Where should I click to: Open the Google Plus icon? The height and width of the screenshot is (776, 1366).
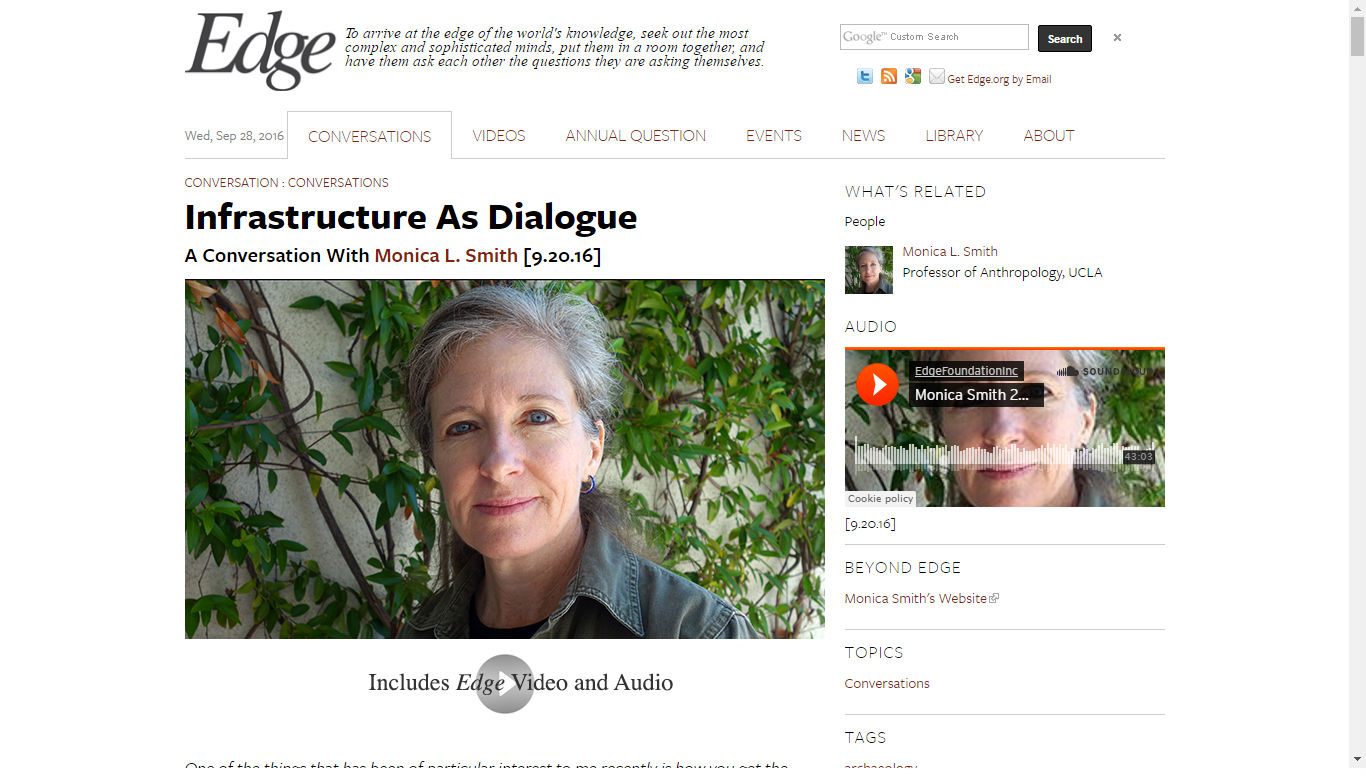point(913,77)
